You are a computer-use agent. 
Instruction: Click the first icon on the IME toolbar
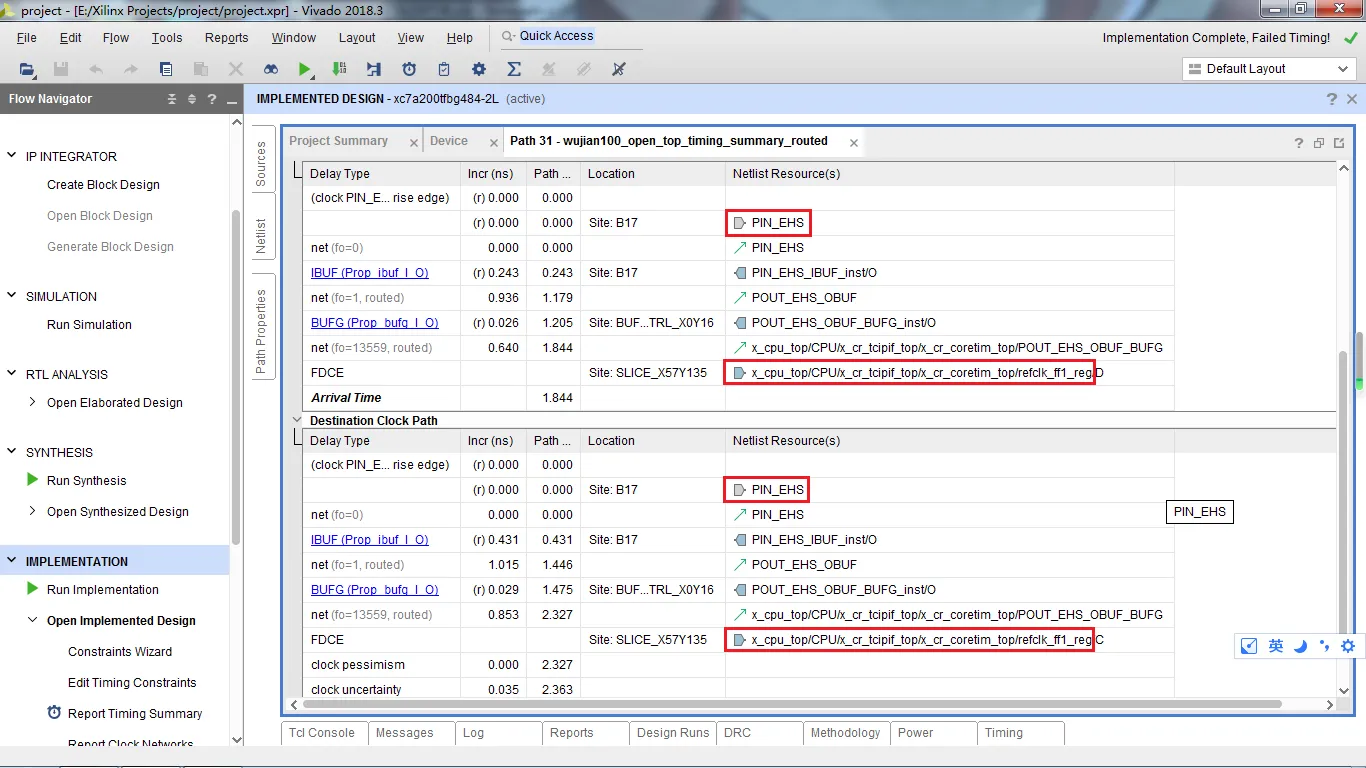point(1249,646)
